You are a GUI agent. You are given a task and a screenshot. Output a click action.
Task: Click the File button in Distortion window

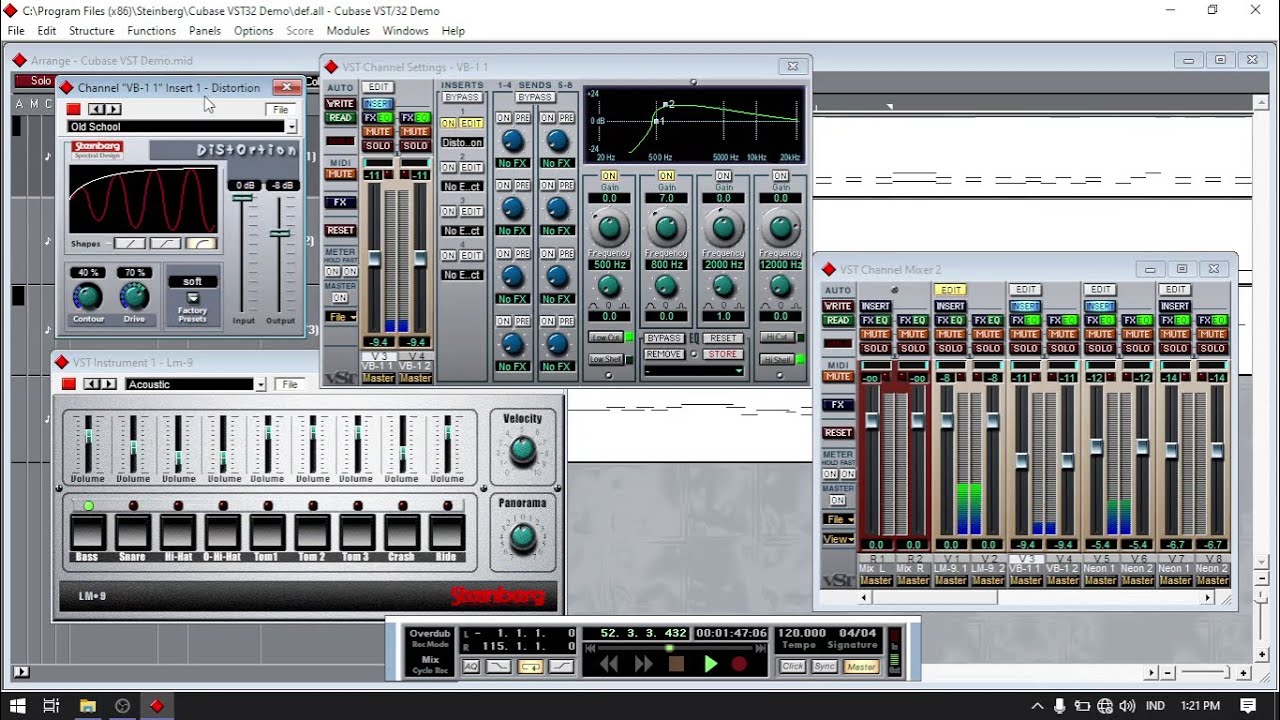pos(281,110)
